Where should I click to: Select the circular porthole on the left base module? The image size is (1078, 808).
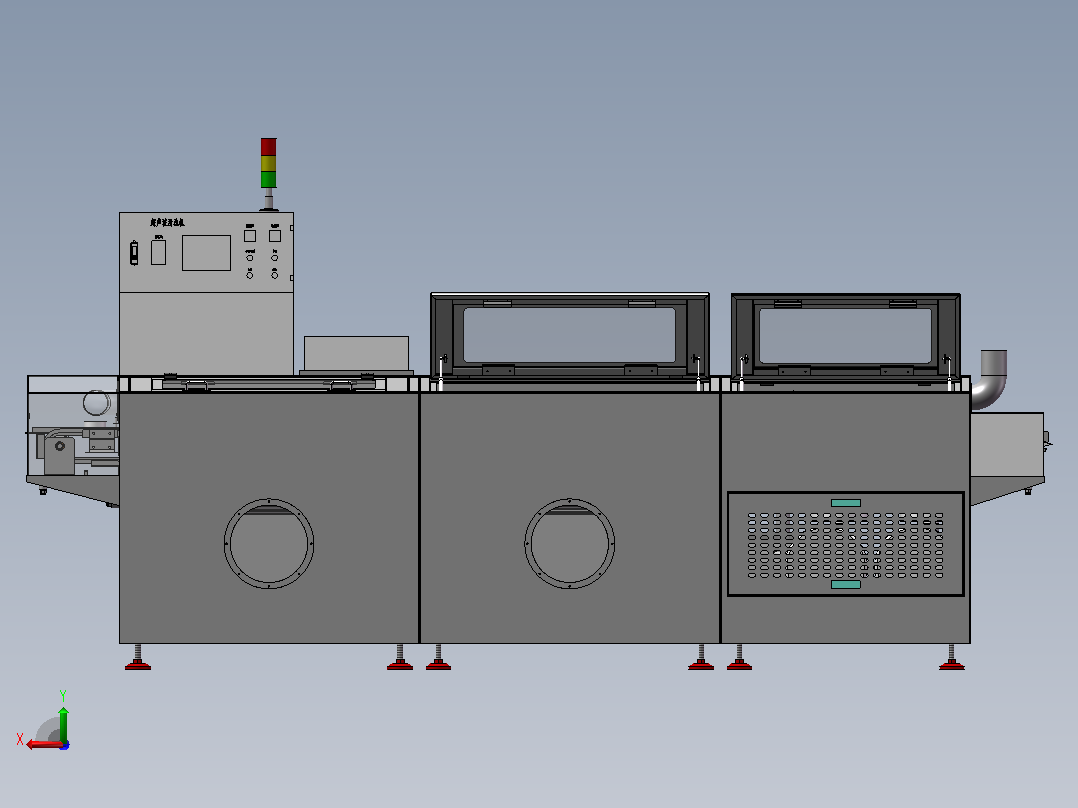tap(269, 543)
